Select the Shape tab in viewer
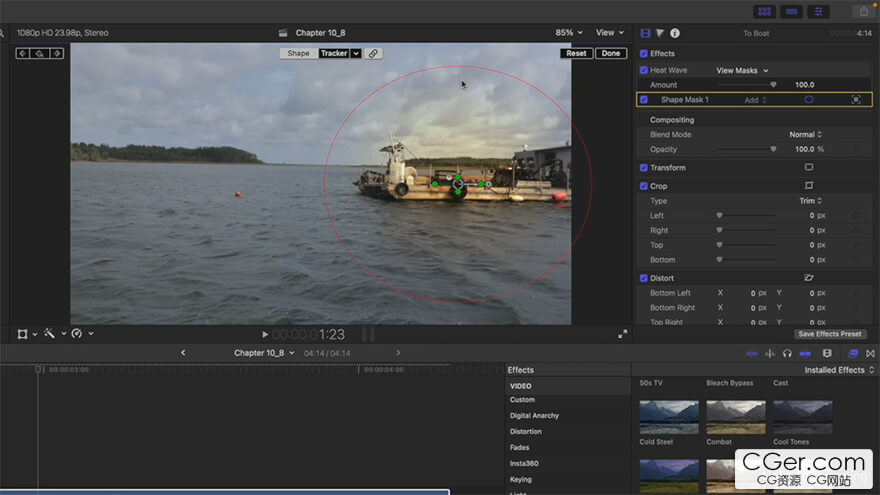880x495 pixels. 298,53
